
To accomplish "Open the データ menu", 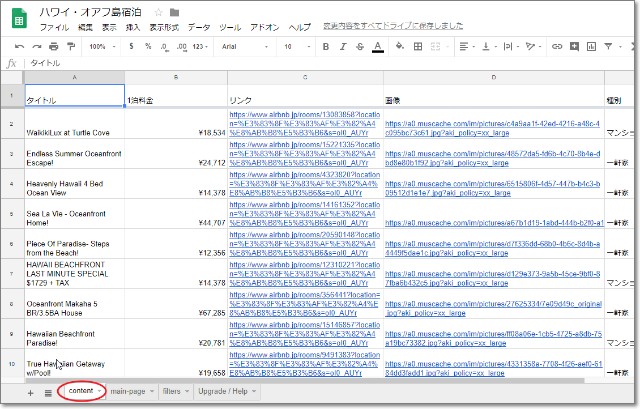I will point(199,27).
